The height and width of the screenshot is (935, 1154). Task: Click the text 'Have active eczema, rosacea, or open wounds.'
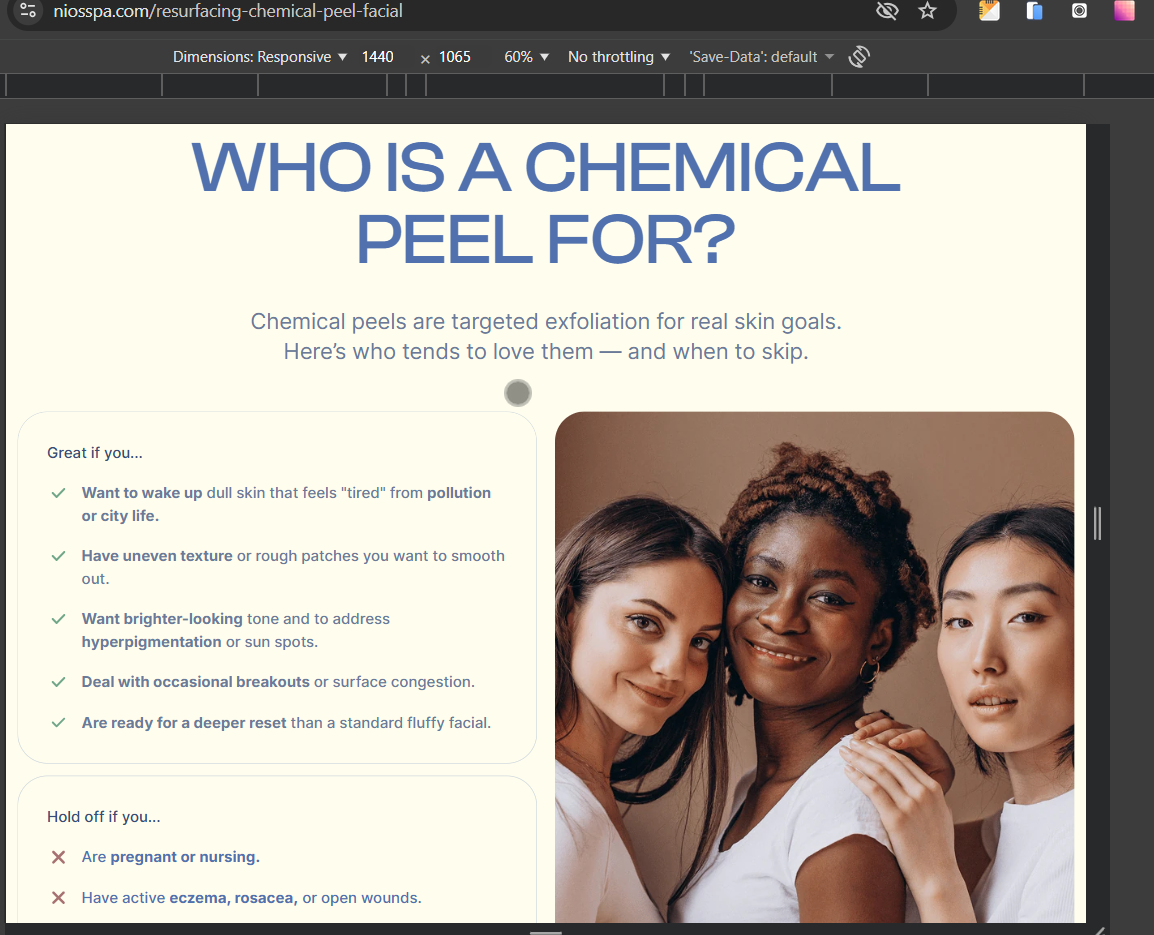click(x=252, y=897)
